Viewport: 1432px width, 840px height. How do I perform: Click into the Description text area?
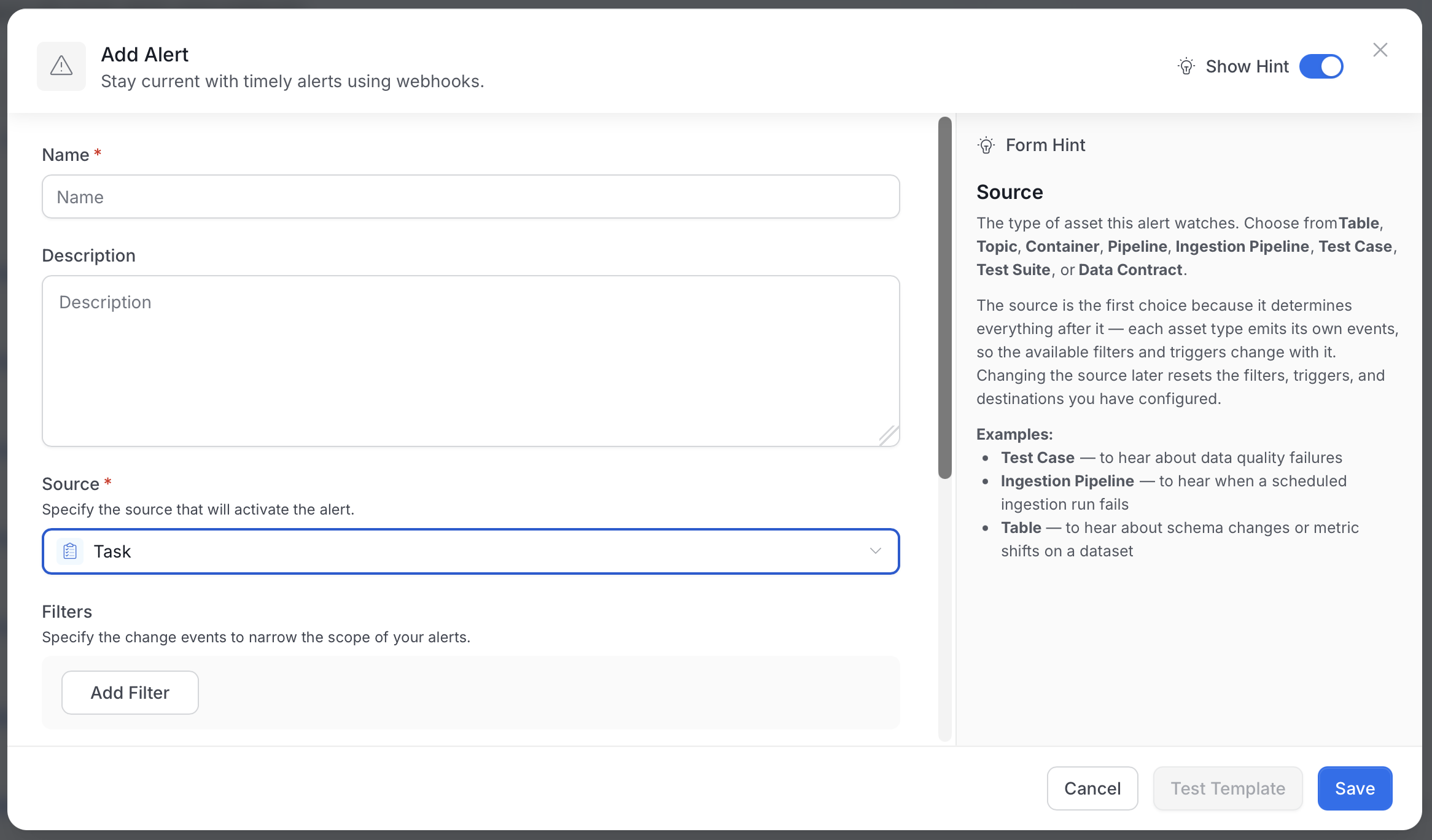471,361
